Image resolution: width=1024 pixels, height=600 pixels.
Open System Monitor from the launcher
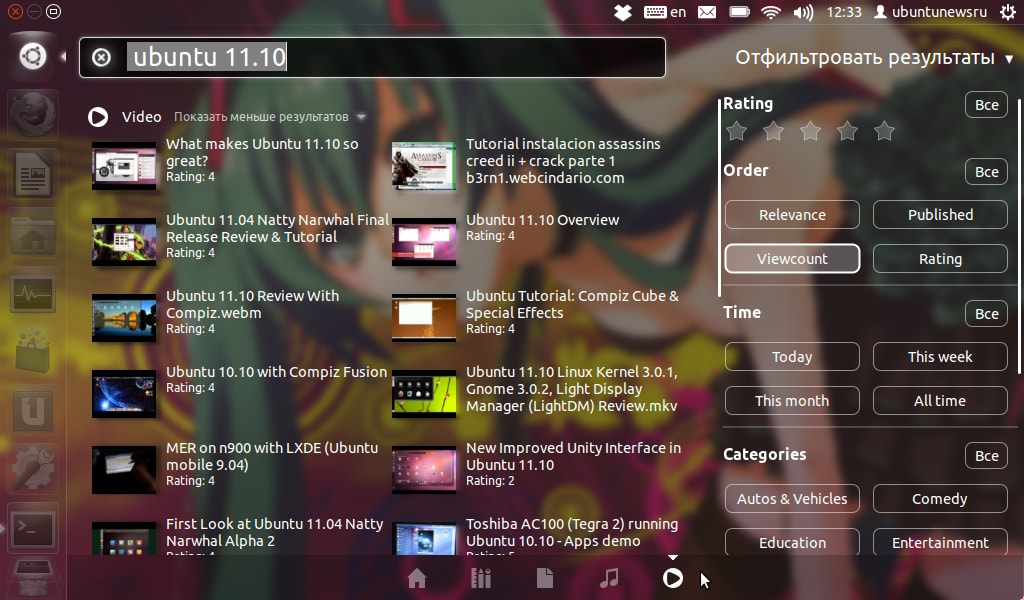tap(33, 292)
